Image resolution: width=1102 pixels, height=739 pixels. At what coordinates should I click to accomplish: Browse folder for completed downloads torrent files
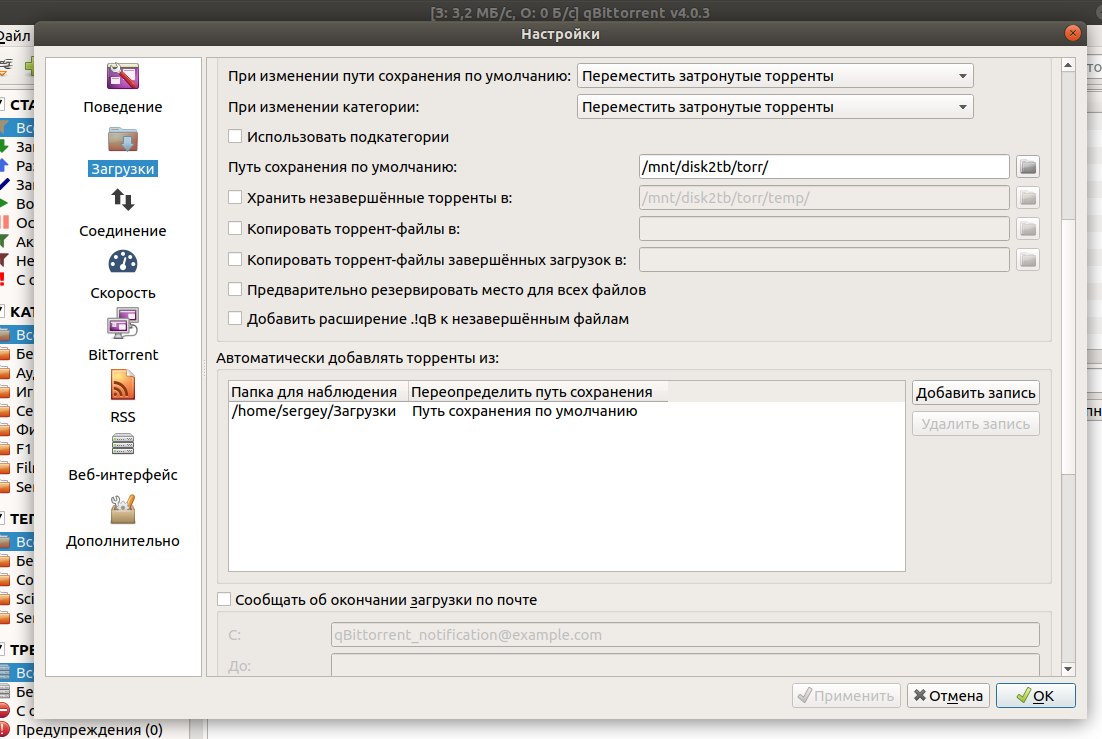pyautogui.click(x=1028, y=259)
